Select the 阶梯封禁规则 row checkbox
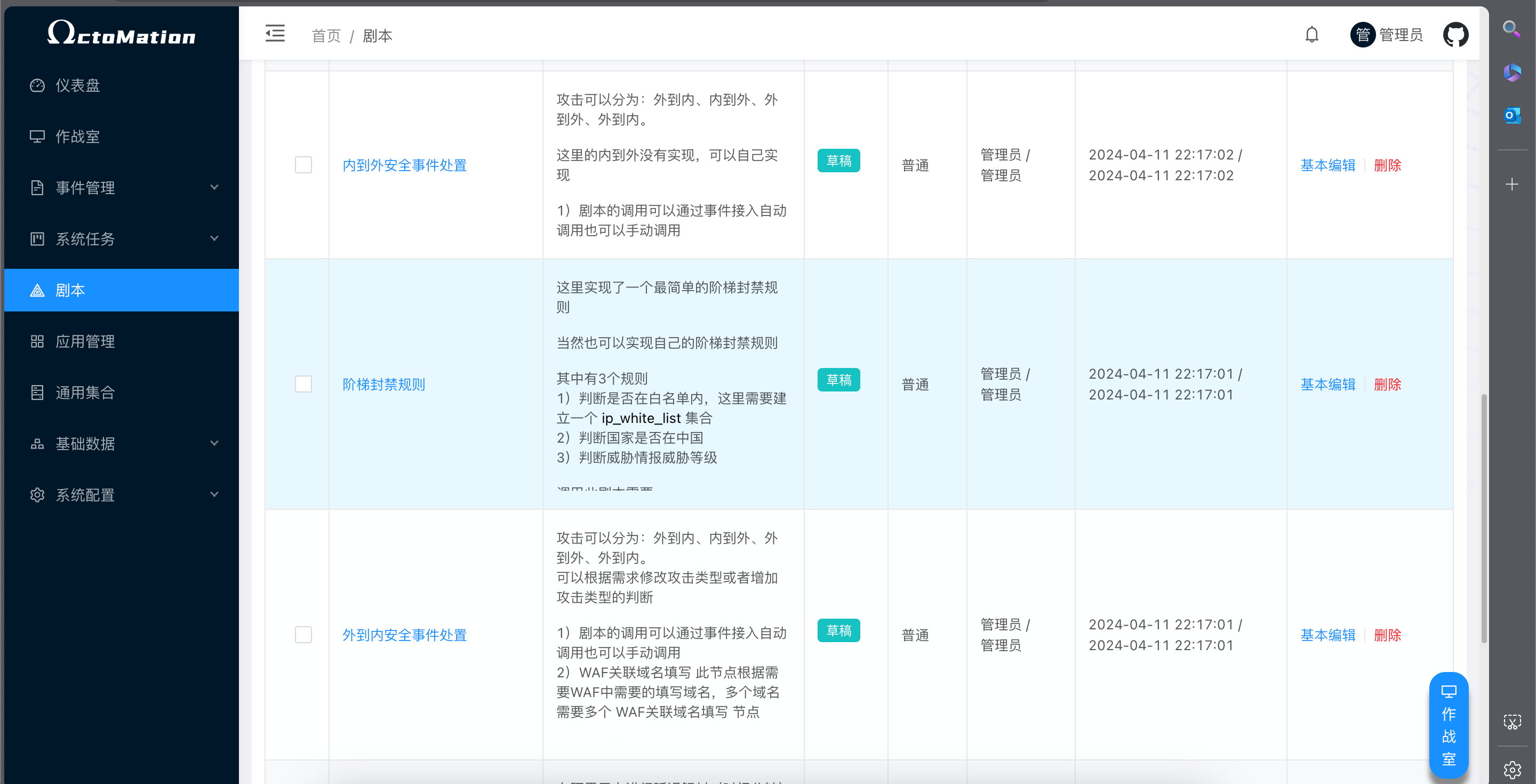This screenshot has height=784, width=1536. 303,384
